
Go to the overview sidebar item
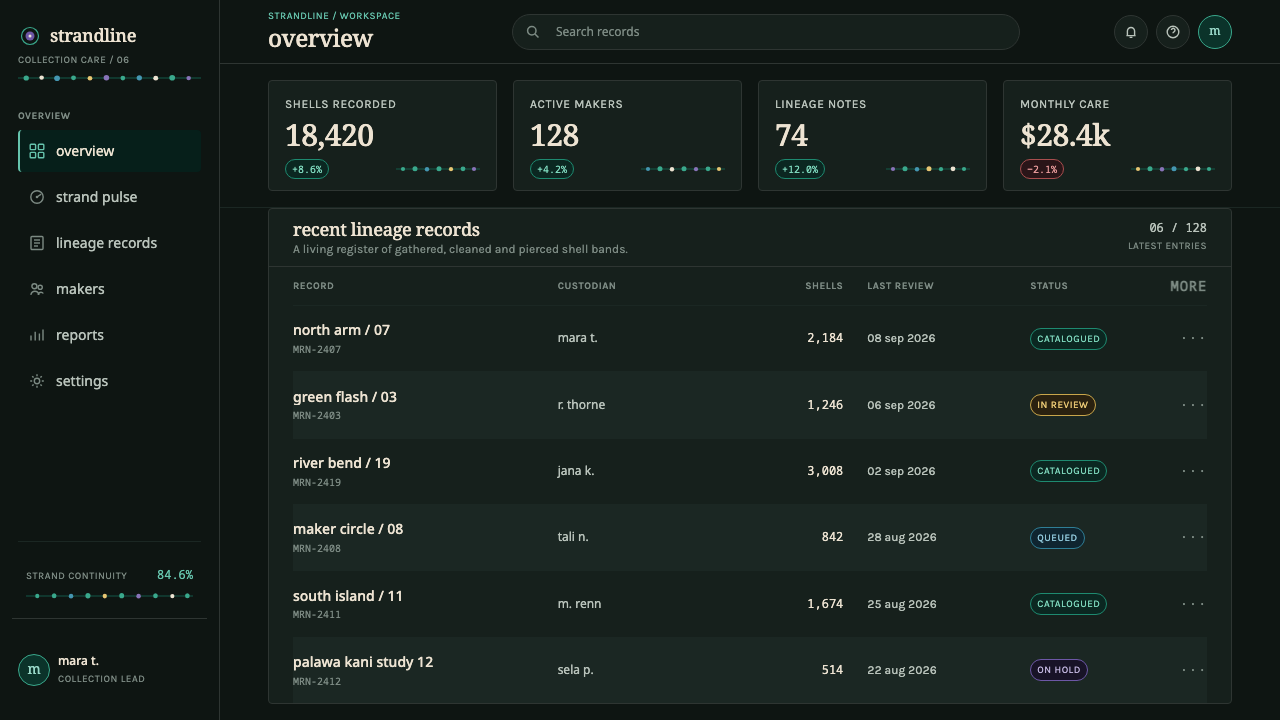pyautogui.click(x=110, y=151)
